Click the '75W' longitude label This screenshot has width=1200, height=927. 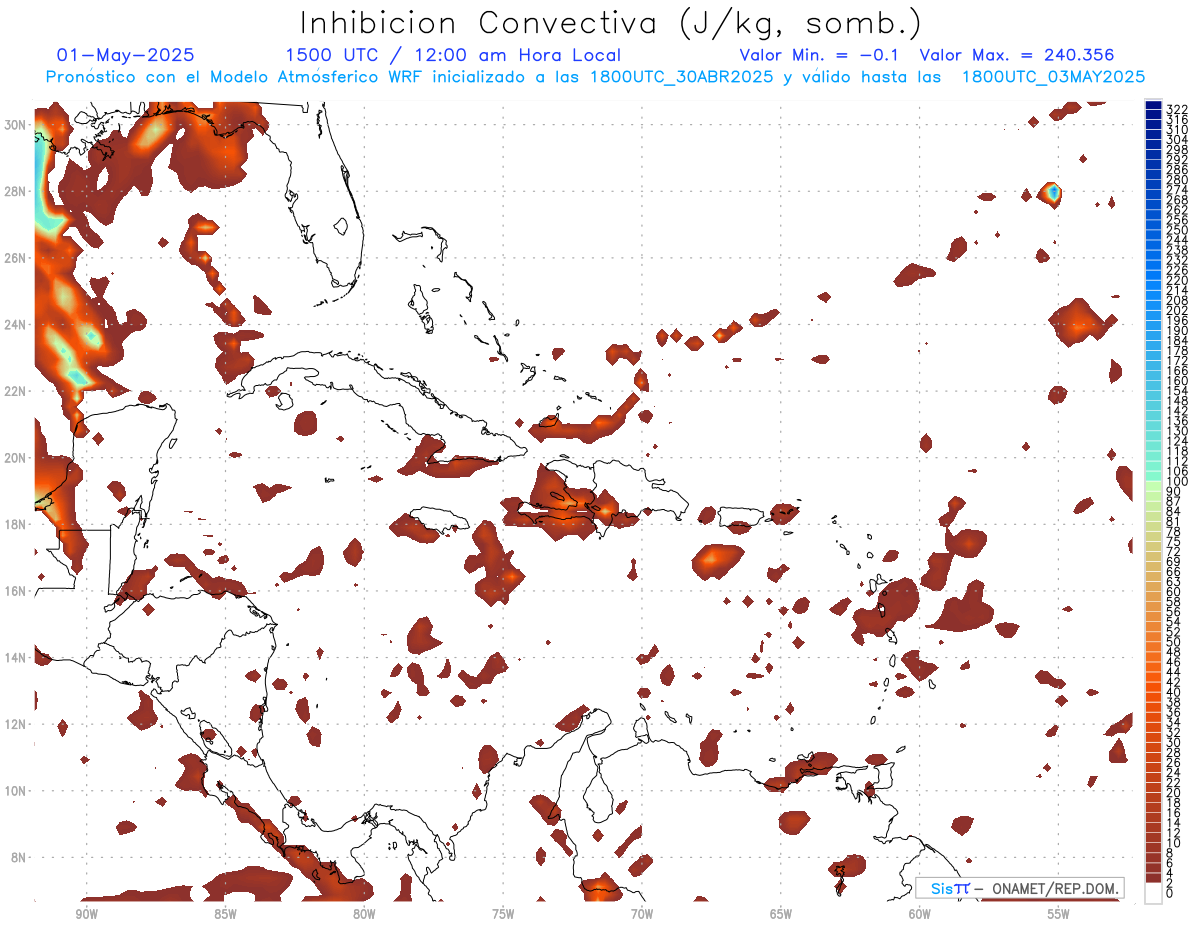[503, 914]
